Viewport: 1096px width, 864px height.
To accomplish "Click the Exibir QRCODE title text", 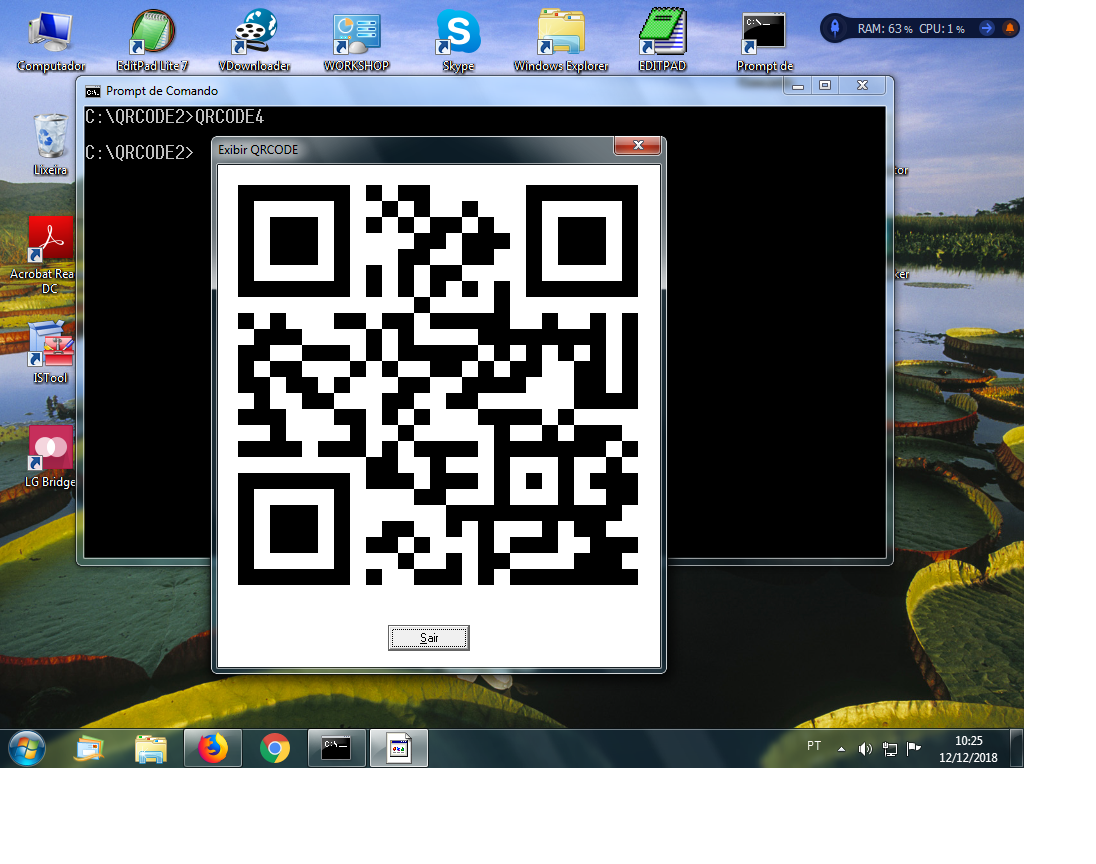I will coord(258,150).
